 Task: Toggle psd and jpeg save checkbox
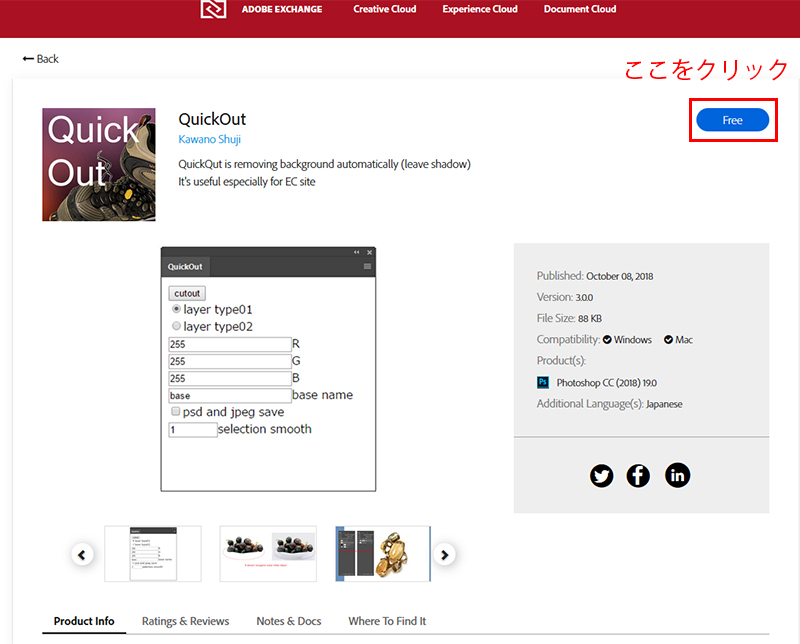pos(176,411)
